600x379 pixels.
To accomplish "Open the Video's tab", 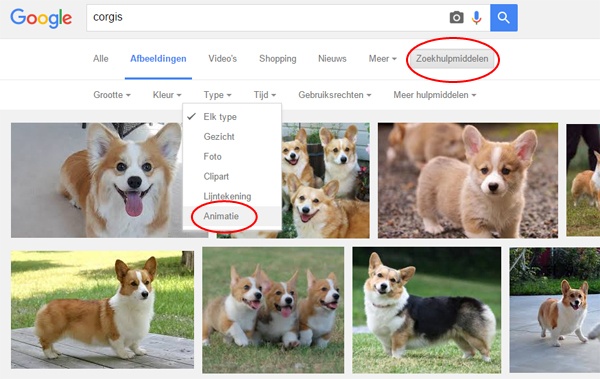I will [222, 59].
